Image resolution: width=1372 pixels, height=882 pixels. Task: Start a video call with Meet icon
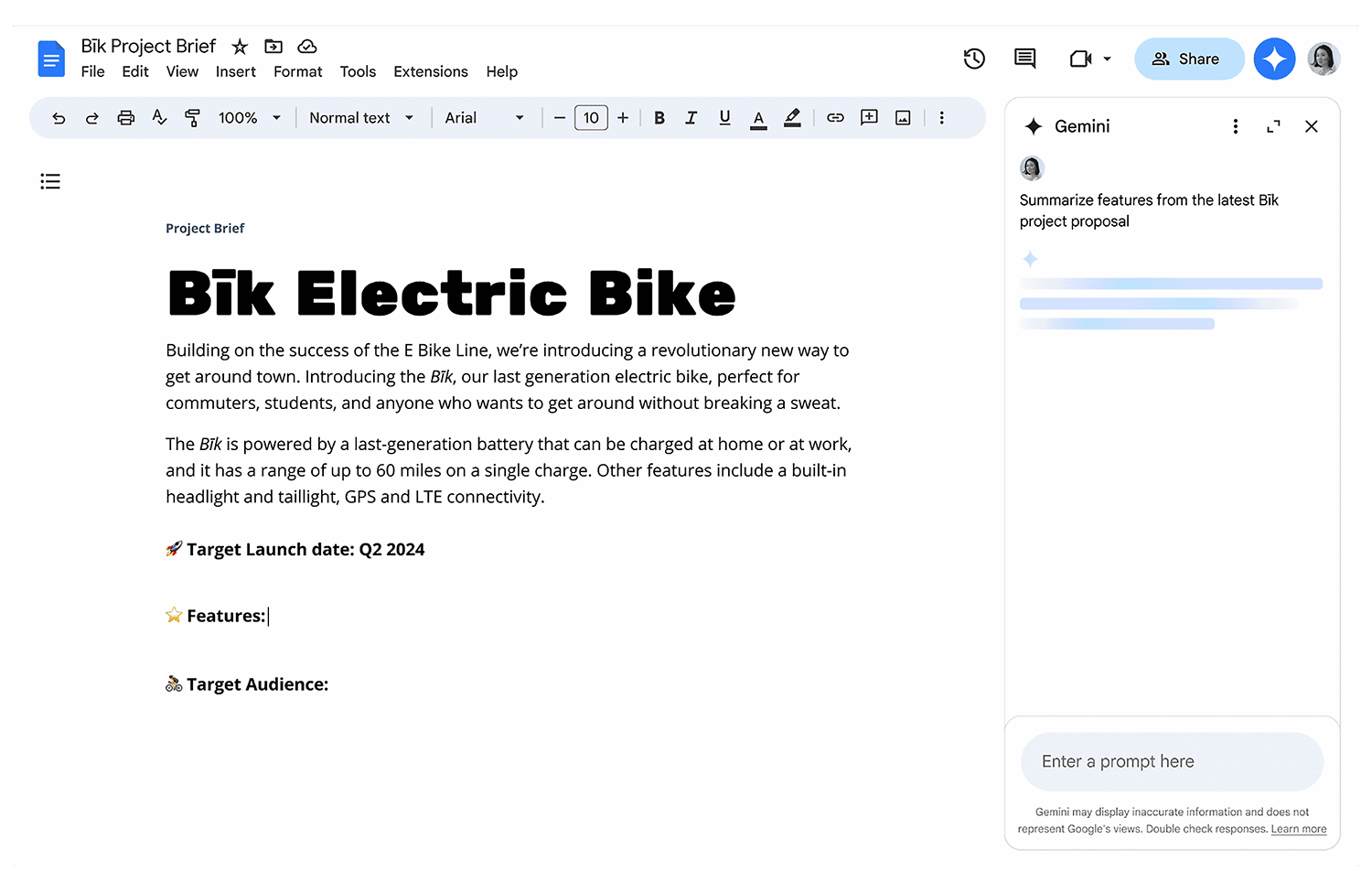pos(1081,59)
